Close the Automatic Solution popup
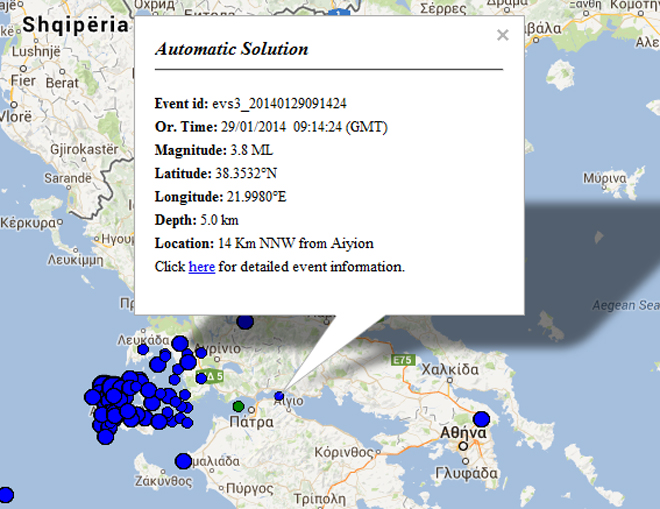 [503, 36]
